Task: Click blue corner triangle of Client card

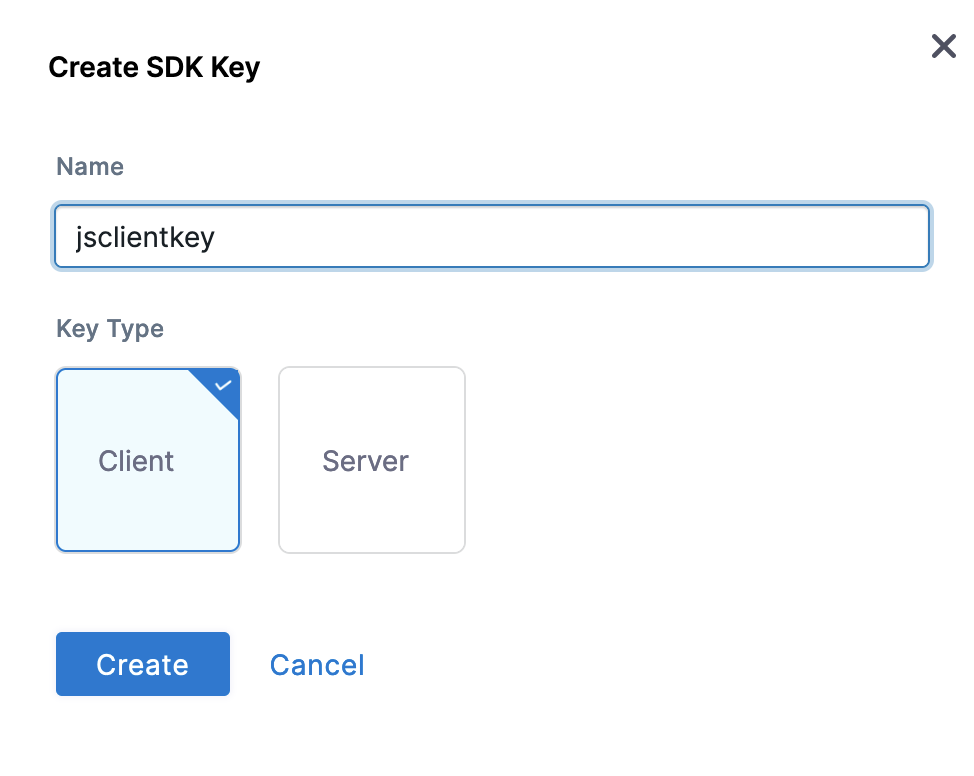Action: (222, 386)
